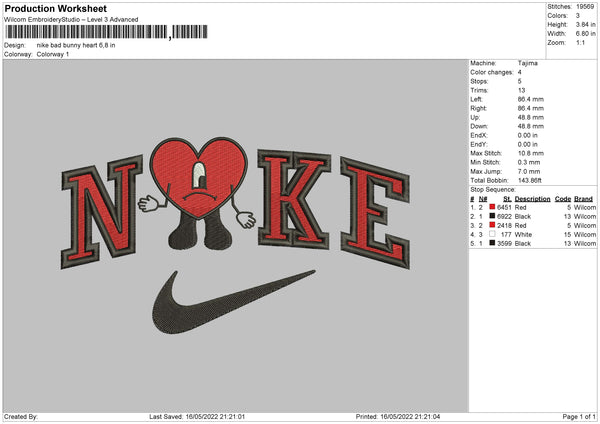
Task: Click the Width value 6.80 in
Action: pyautogui.click(x=585, y=34)
